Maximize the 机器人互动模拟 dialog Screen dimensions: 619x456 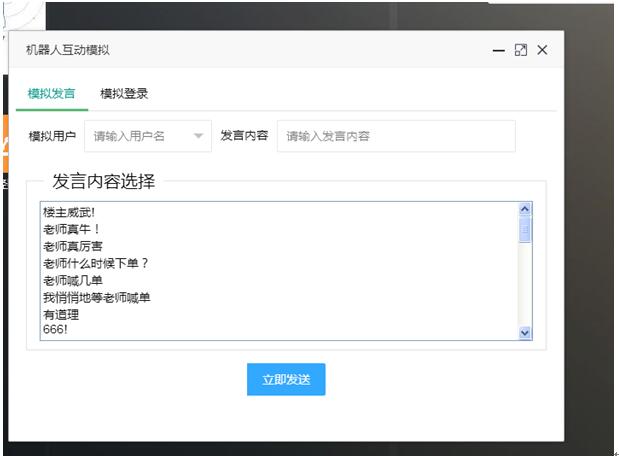click(520, 50)
